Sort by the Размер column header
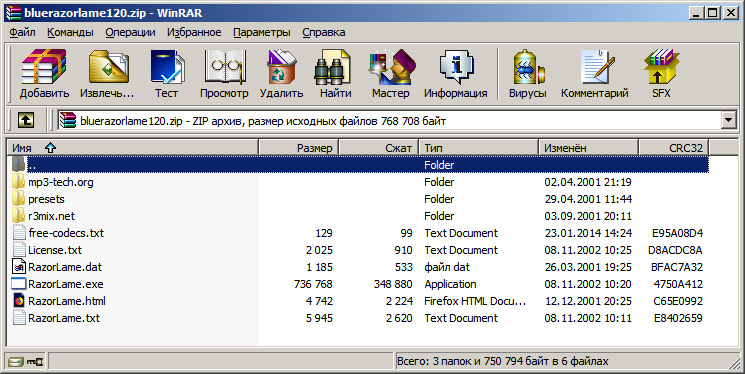The image size is (745, 374). pyautogui.click(x=299, y=148)
